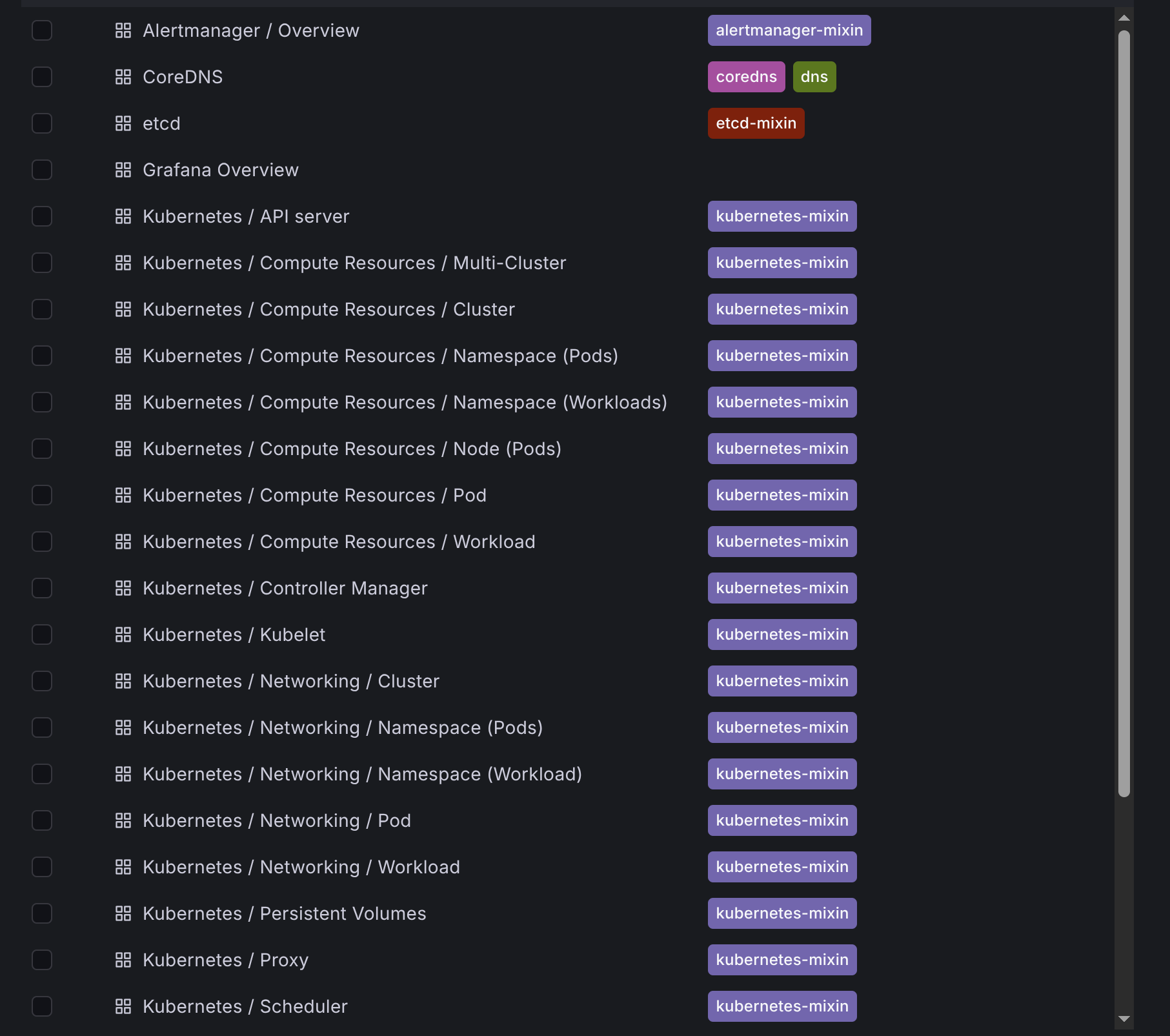Open the Kubernetes / Compute Resources / Pod dashboard
The image size is (1170, 1036).
pos(314,495)
